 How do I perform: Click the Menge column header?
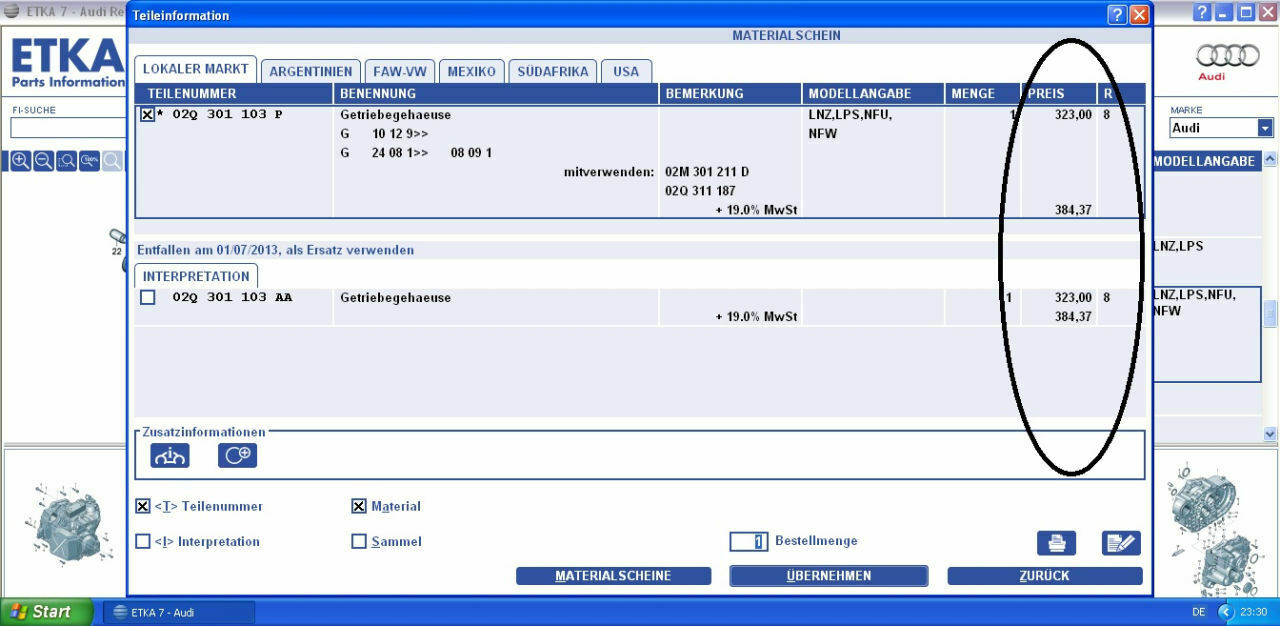click(x=983, y=94)
